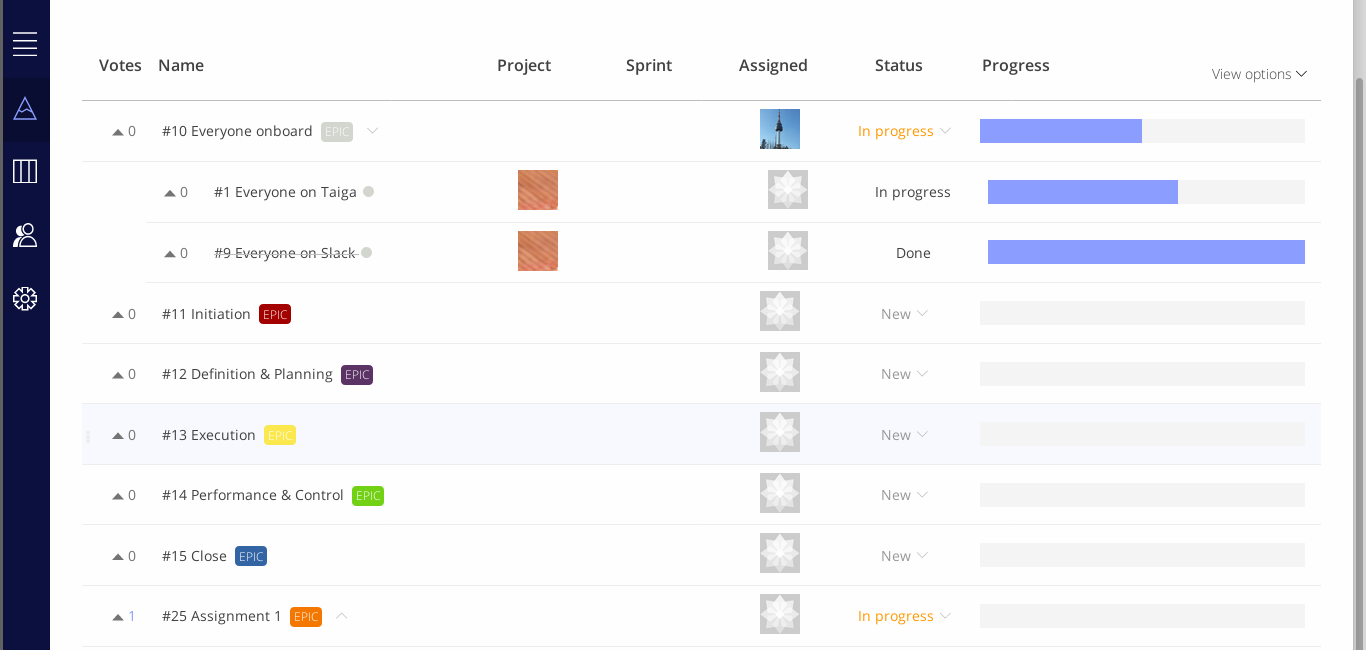Viewport: 1366px width, 650px height.
Task: Expand the #10 Everyone onboard epic chevron
Action: tap(372, 131)
